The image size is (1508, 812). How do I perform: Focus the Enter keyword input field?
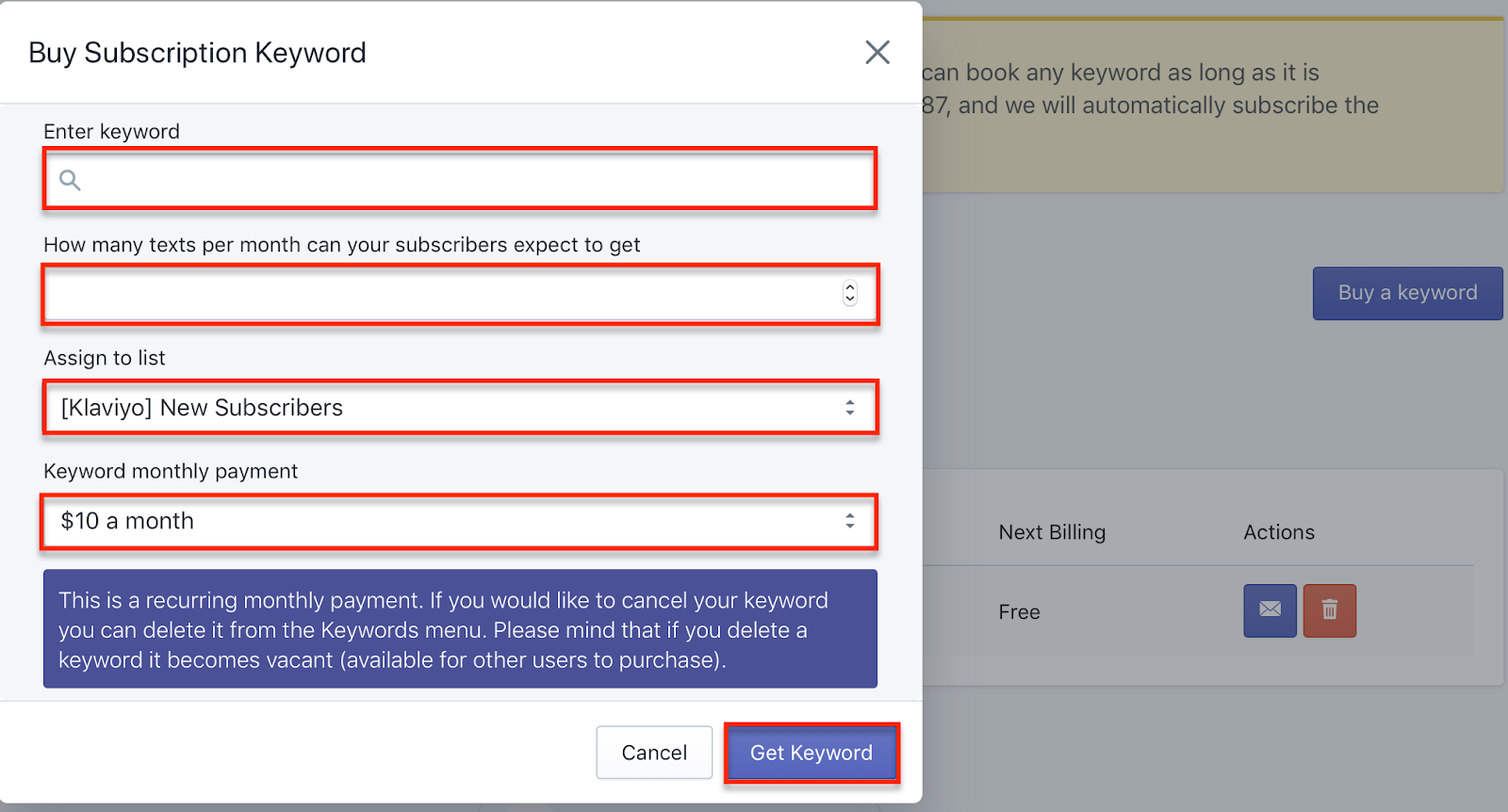[460, 179]
